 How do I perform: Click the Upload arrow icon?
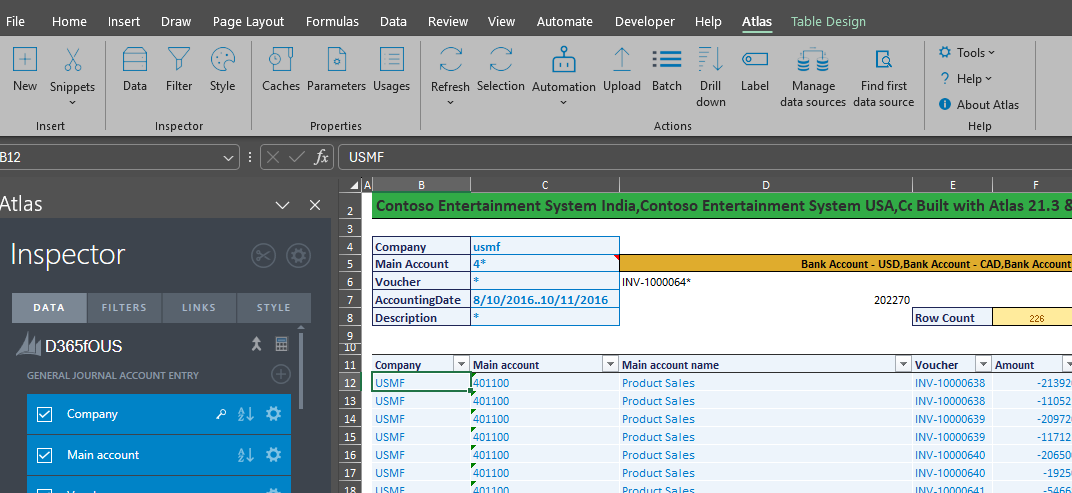[621, 60]
